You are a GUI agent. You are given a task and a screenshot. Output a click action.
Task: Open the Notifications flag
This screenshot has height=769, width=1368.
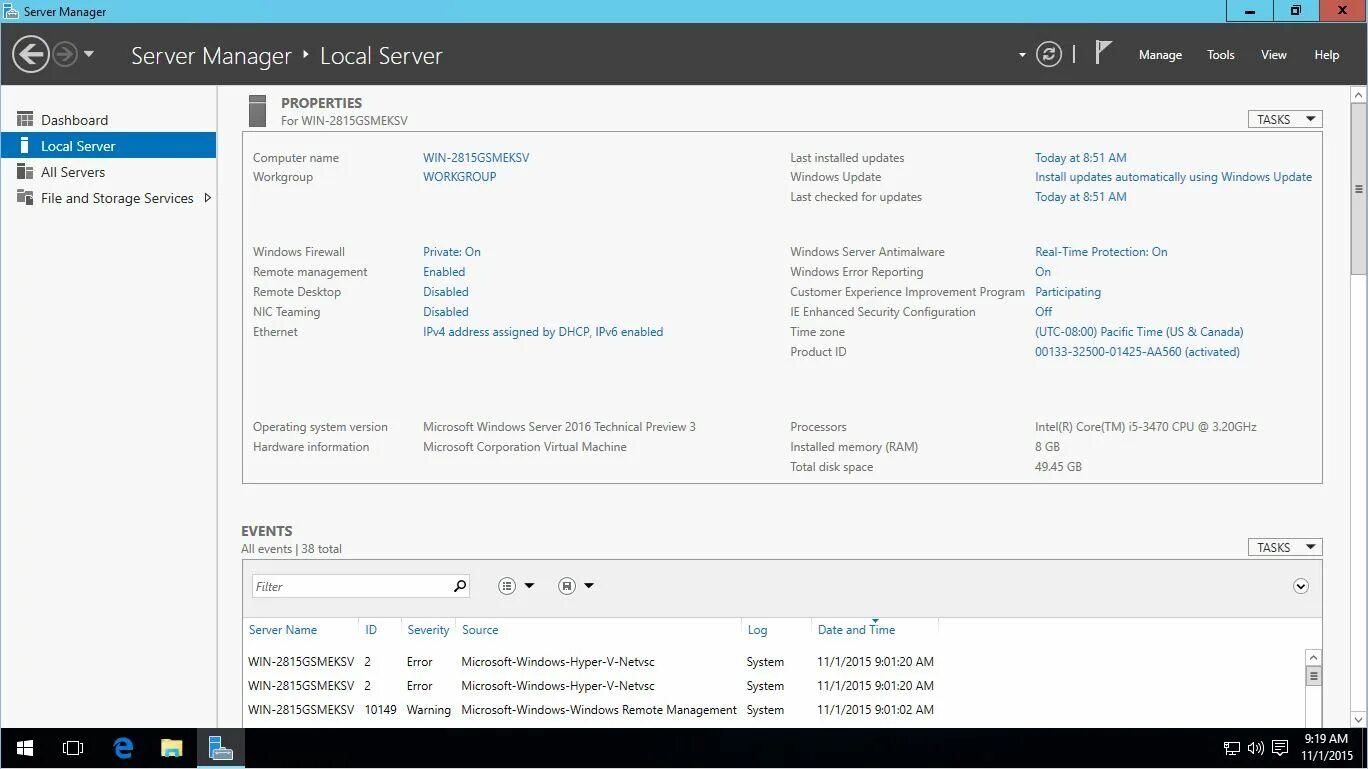coord(1103,53)
